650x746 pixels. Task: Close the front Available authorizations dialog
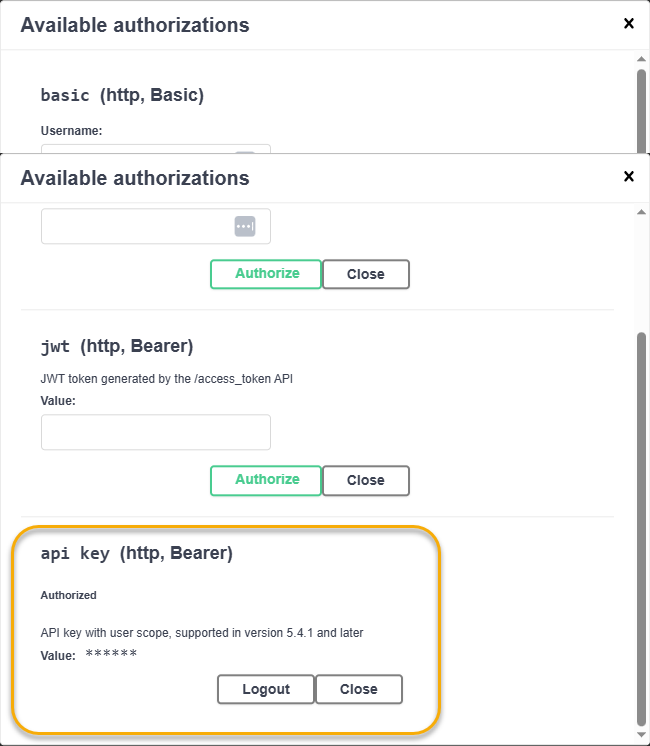629,177
